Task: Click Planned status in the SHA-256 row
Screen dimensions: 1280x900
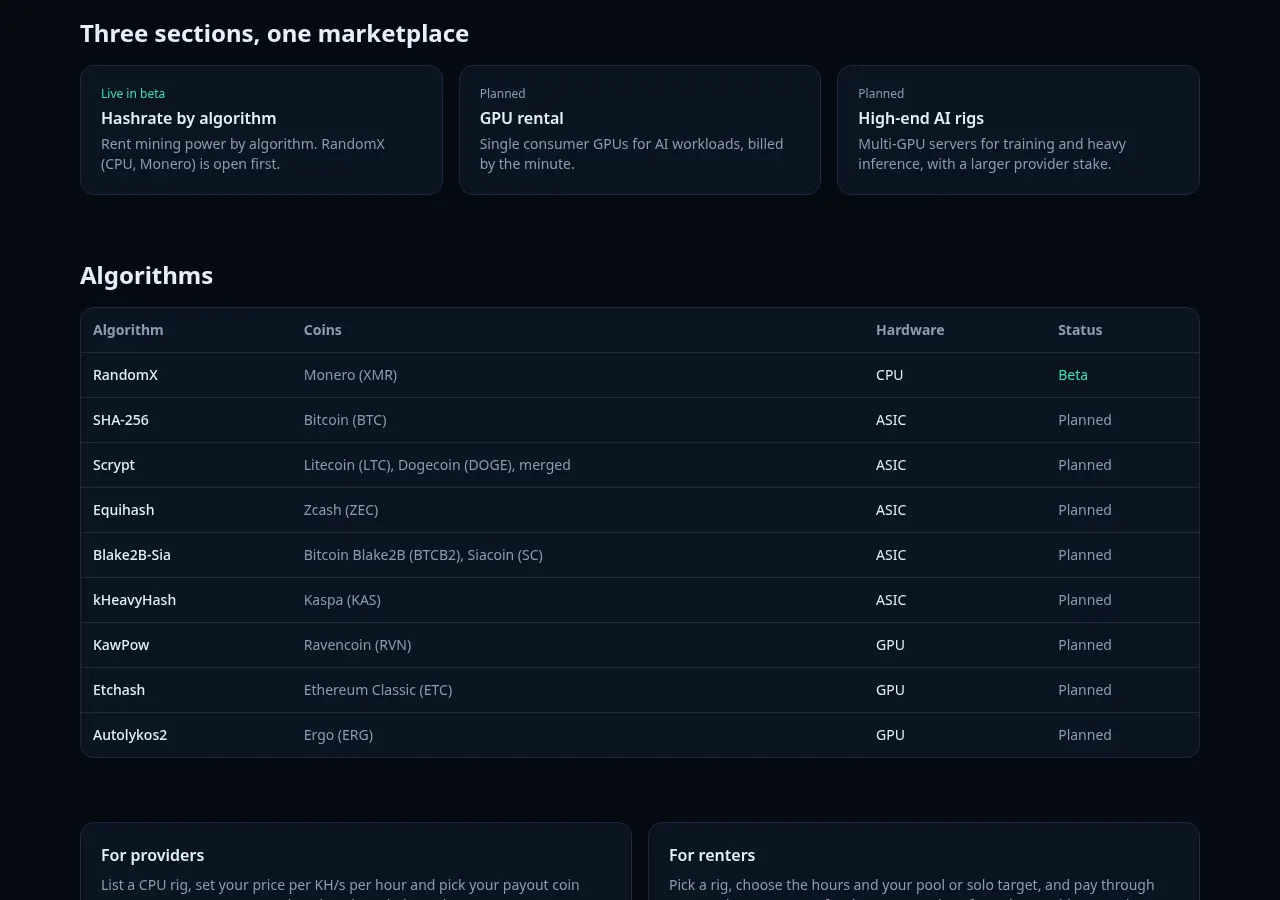Action: click(x=1085, y=420)
